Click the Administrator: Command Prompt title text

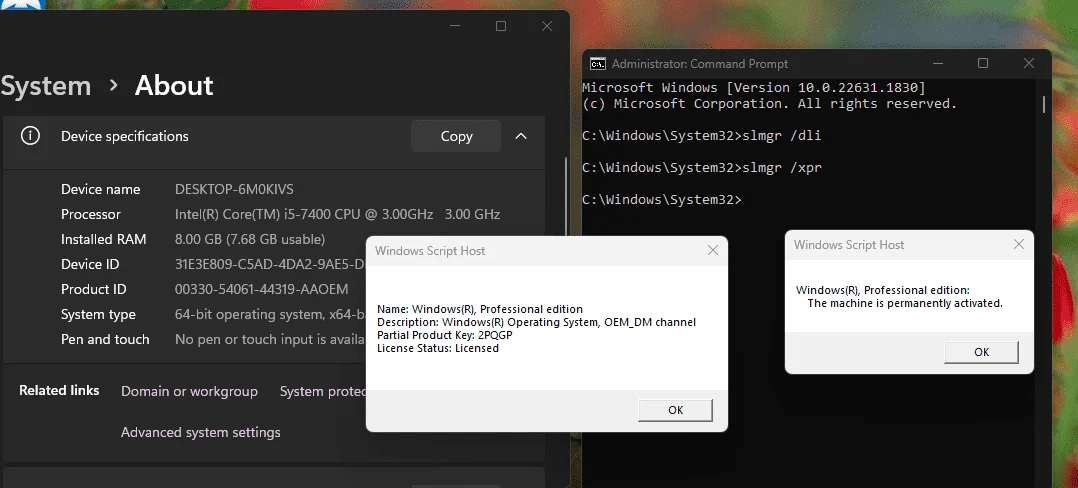tap(700, 64)
